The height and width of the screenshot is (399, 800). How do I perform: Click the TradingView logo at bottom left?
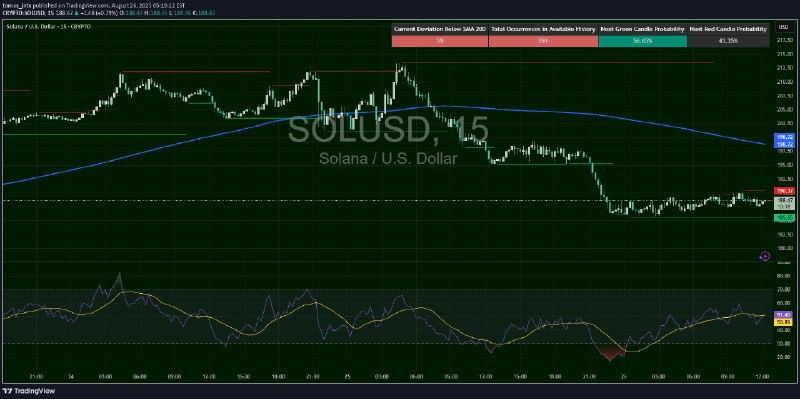point(29,391)
